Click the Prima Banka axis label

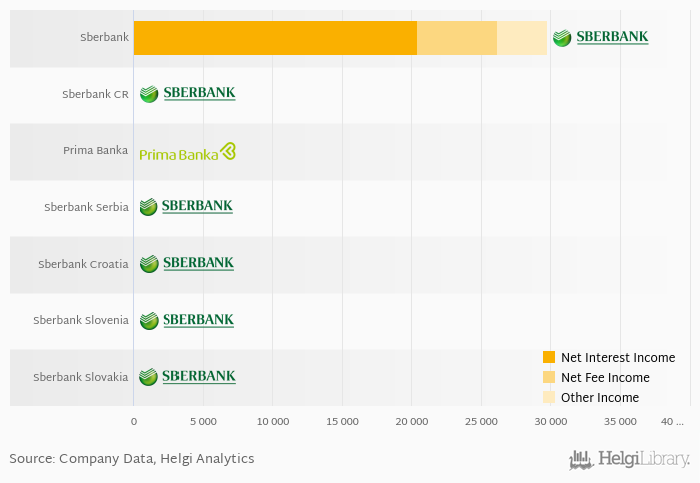(95, 151)
